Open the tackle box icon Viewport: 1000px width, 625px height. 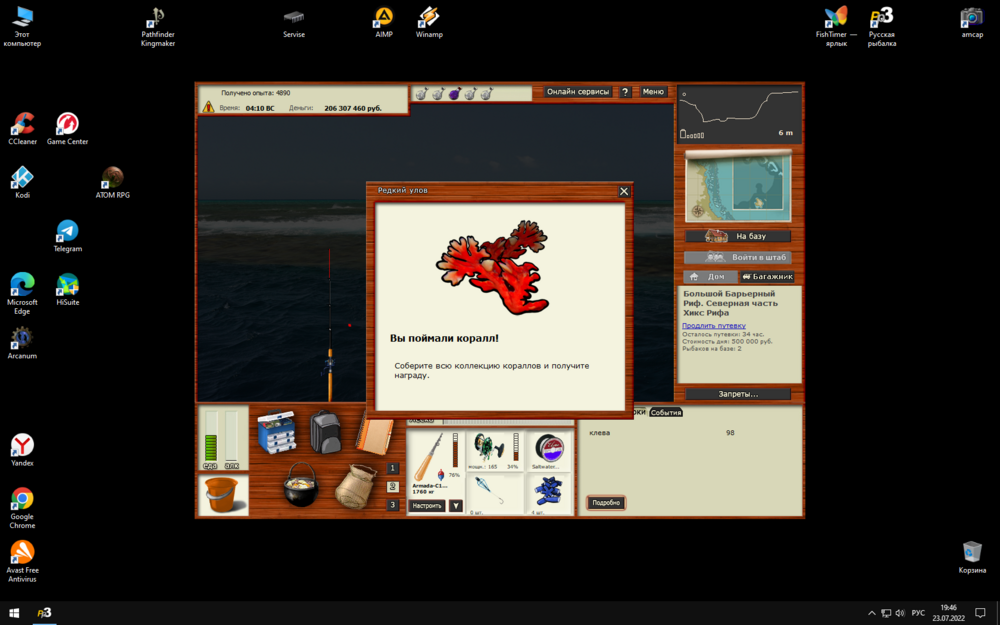276,433
